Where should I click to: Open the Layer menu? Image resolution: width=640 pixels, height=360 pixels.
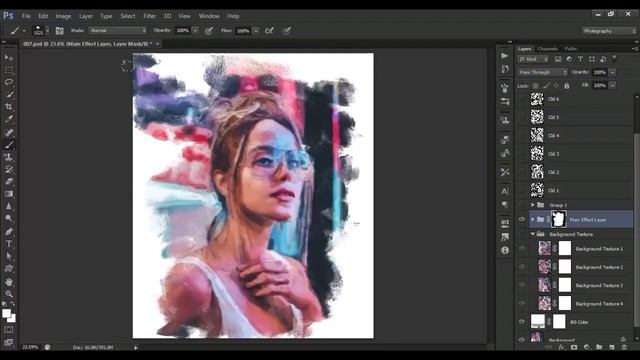click(86, 16)
